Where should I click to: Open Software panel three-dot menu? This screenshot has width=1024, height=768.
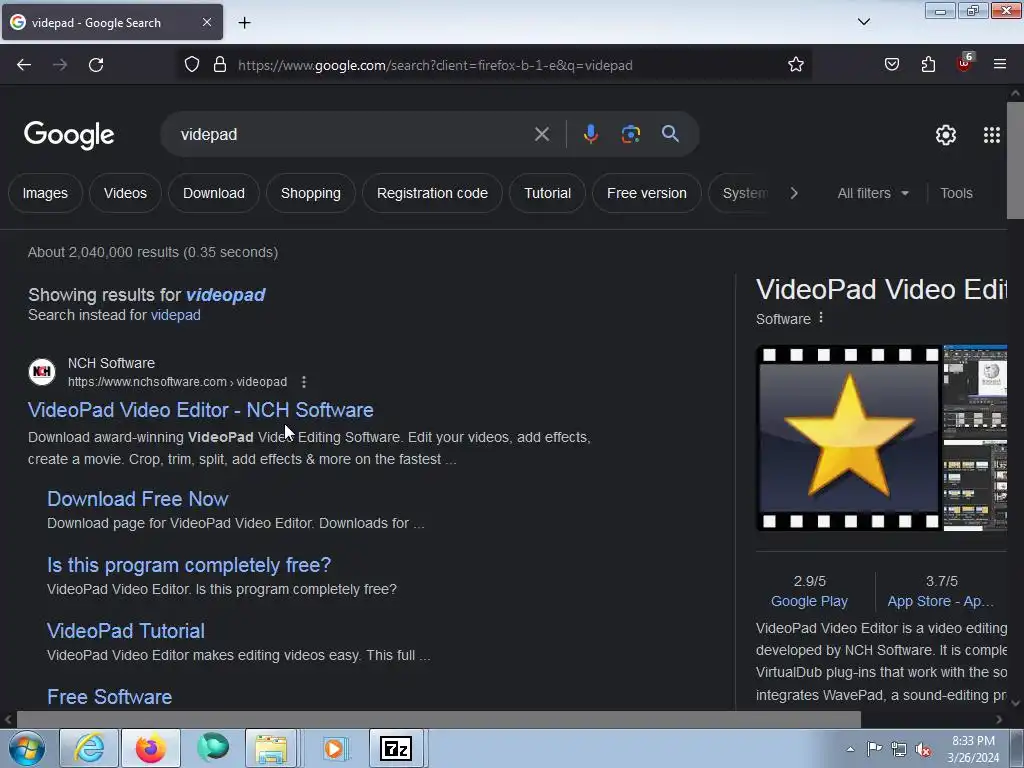point(821,318)
